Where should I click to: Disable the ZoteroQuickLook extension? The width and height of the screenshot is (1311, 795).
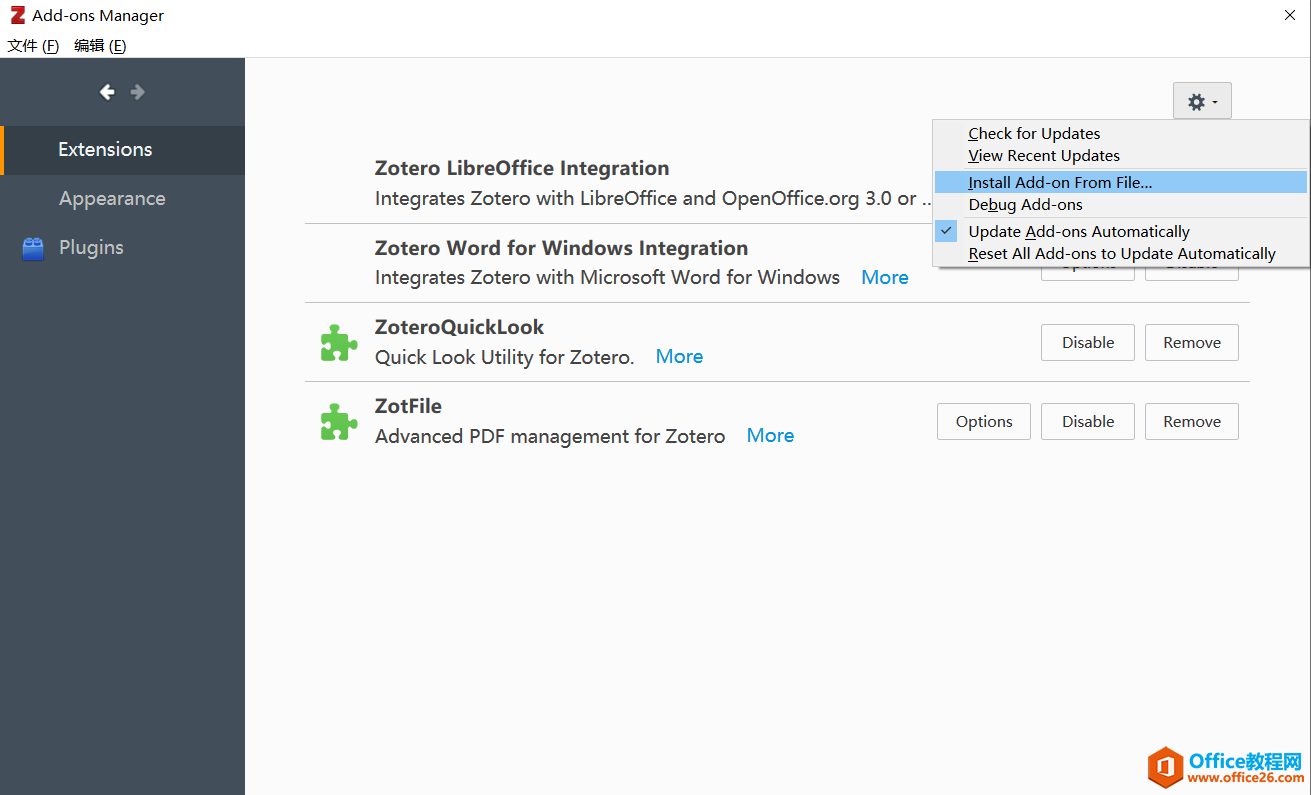point(1088,342)
